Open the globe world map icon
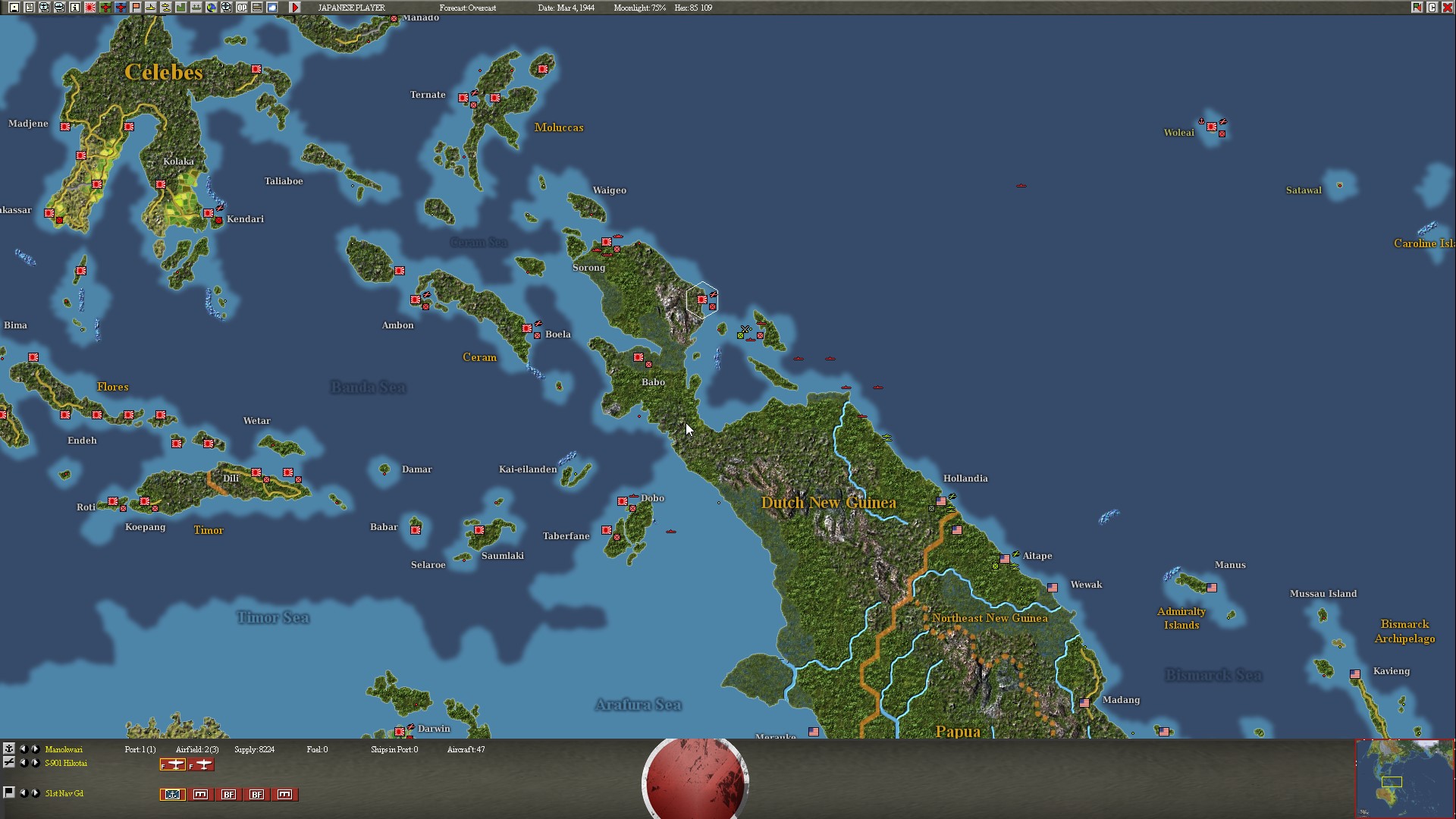Screen dimensions: 1456x819 211,8
